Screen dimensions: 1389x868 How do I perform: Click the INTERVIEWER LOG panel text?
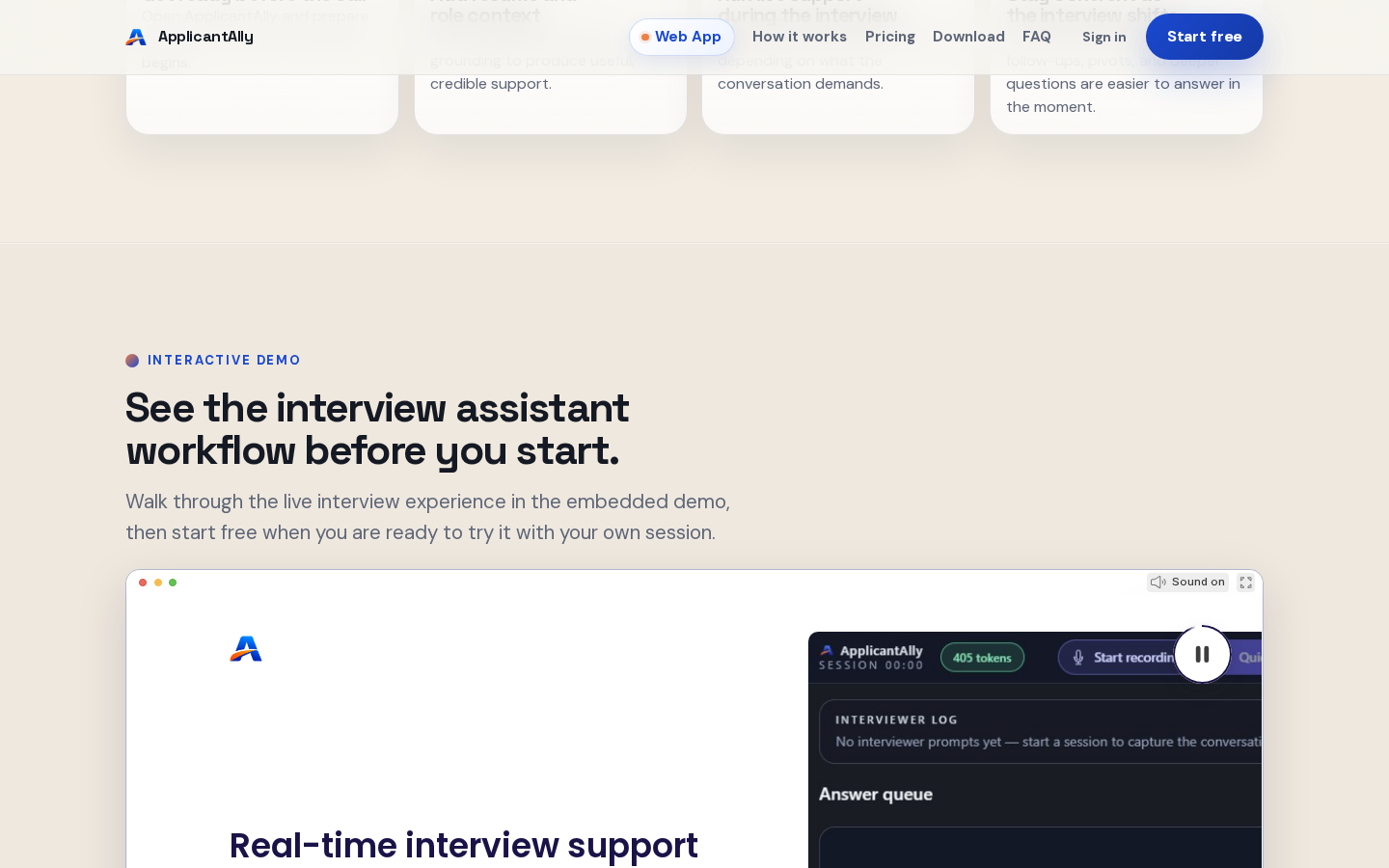pyautogui.click(x=896, y=719)
